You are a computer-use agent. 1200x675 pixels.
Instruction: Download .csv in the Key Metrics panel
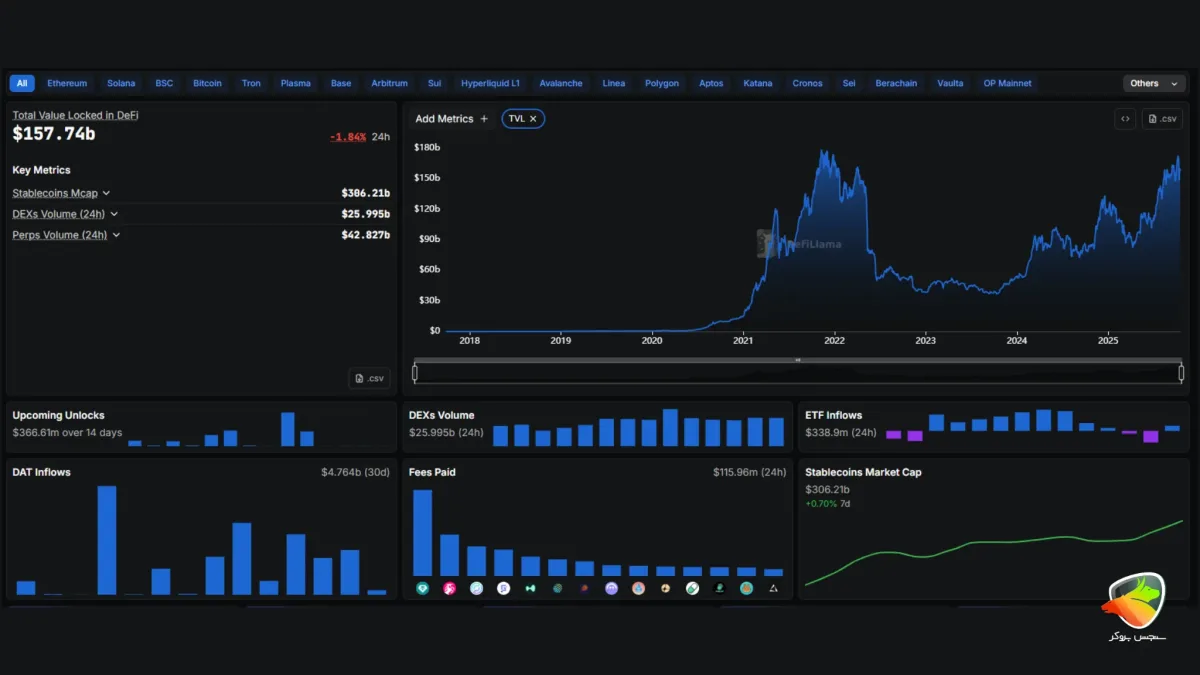coord(369,378)
